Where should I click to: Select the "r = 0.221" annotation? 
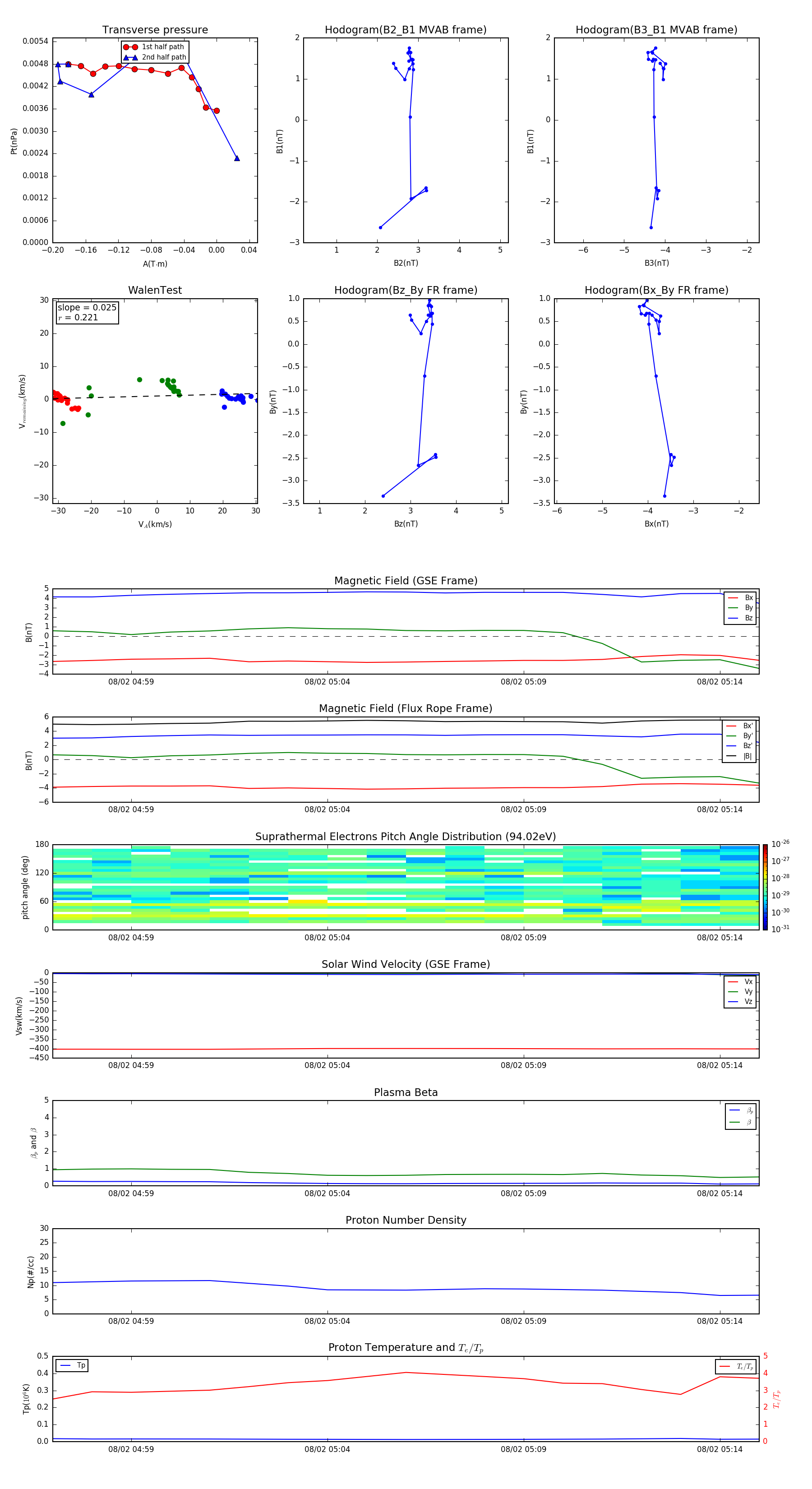(78, 317)
